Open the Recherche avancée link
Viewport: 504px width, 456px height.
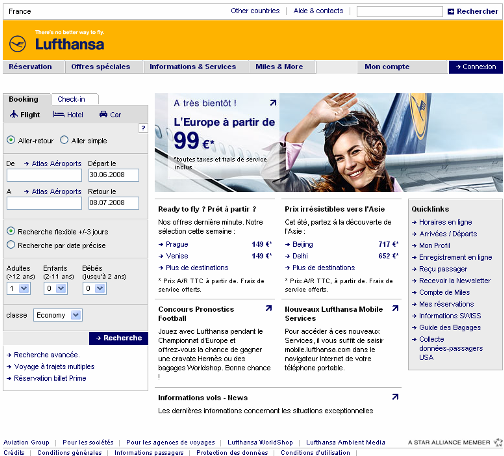[43, 355]
